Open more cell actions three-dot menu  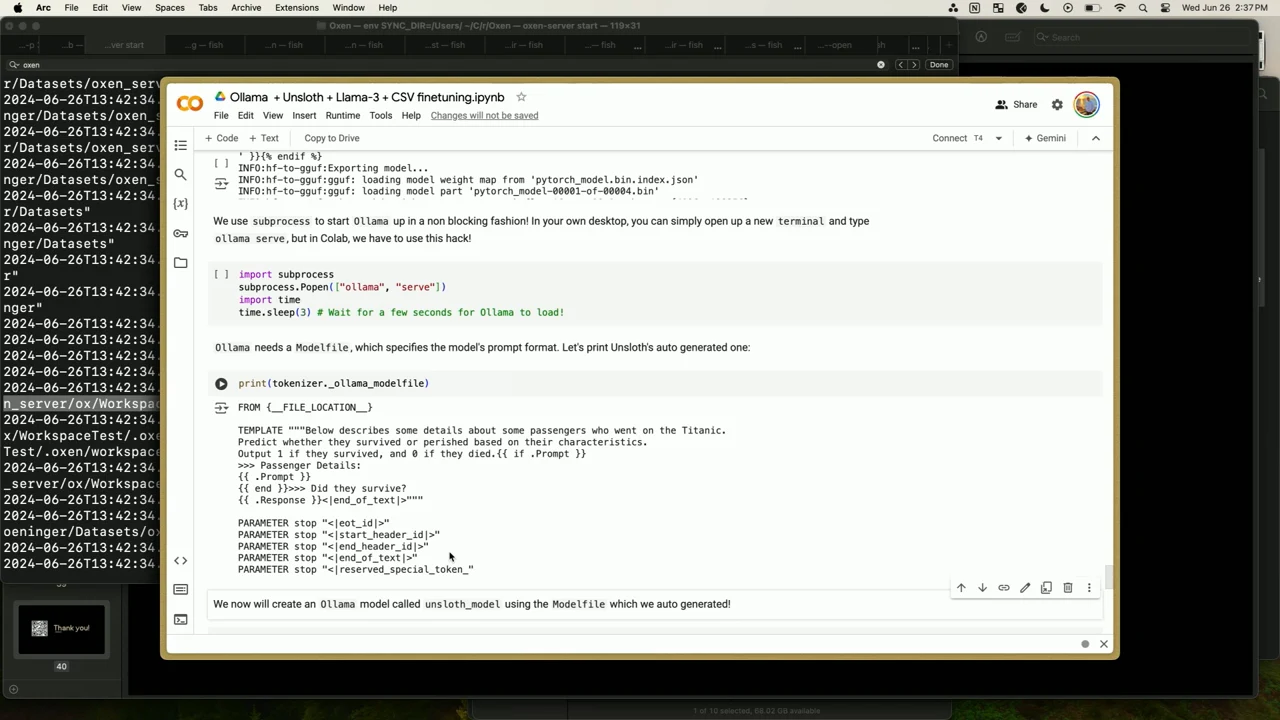pyautogui.click(x=1089, y=588)
